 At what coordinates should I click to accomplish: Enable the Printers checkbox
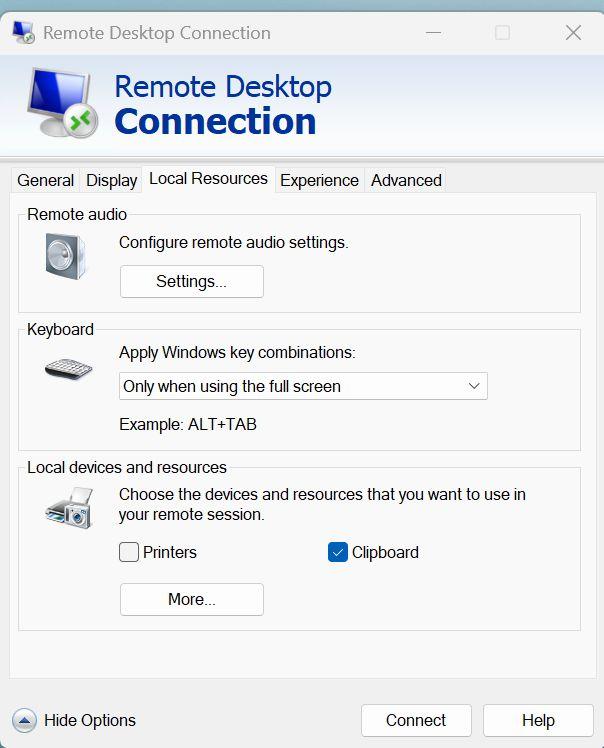pyautogui.click(x=129, y=552)
